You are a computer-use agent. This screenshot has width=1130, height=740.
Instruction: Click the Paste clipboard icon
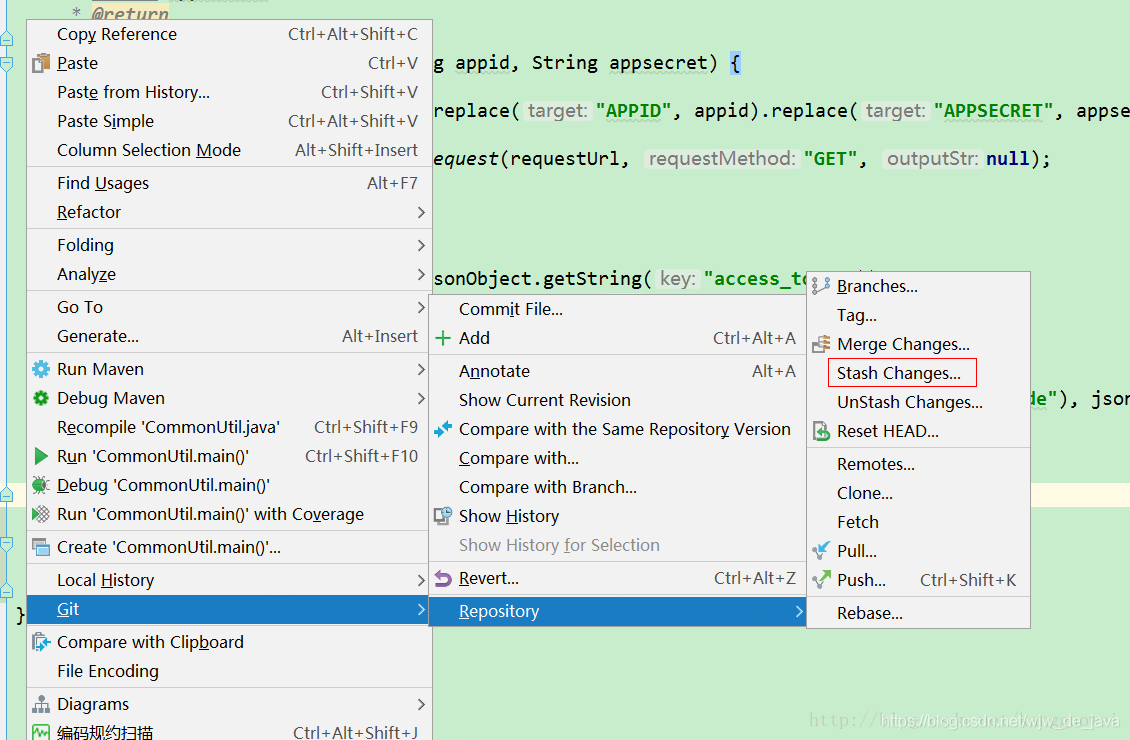click(41, 63)
